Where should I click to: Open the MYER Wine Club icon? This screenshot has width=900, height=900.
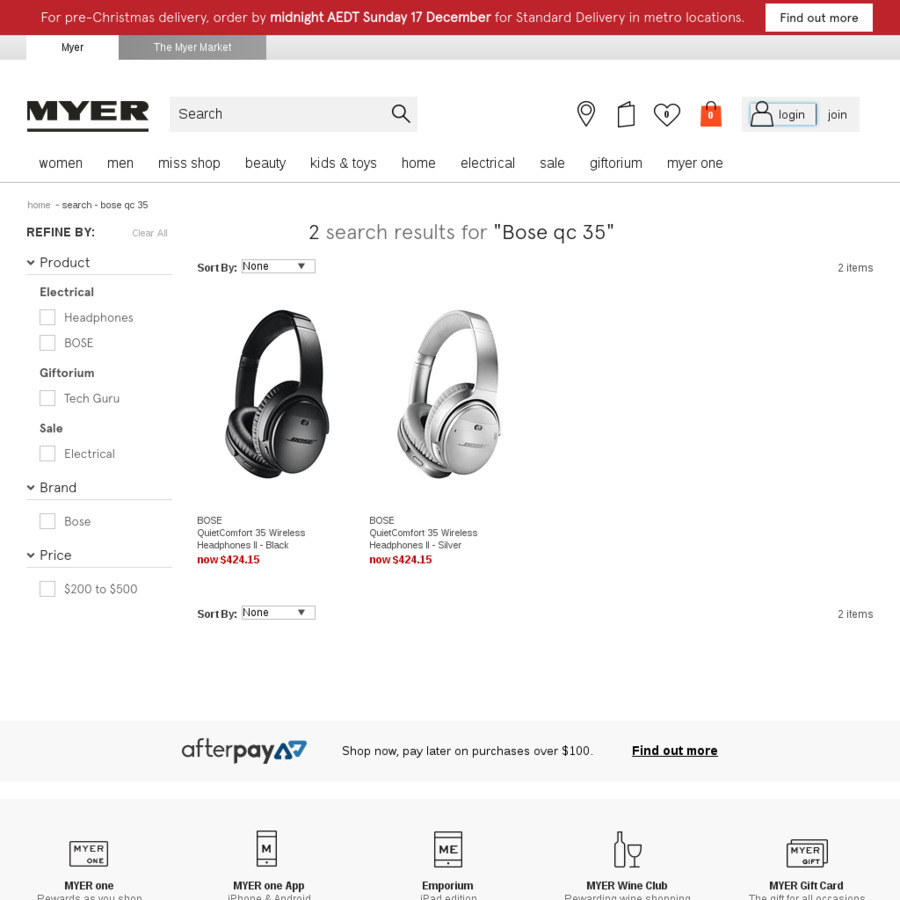click(x=627, y=849)
